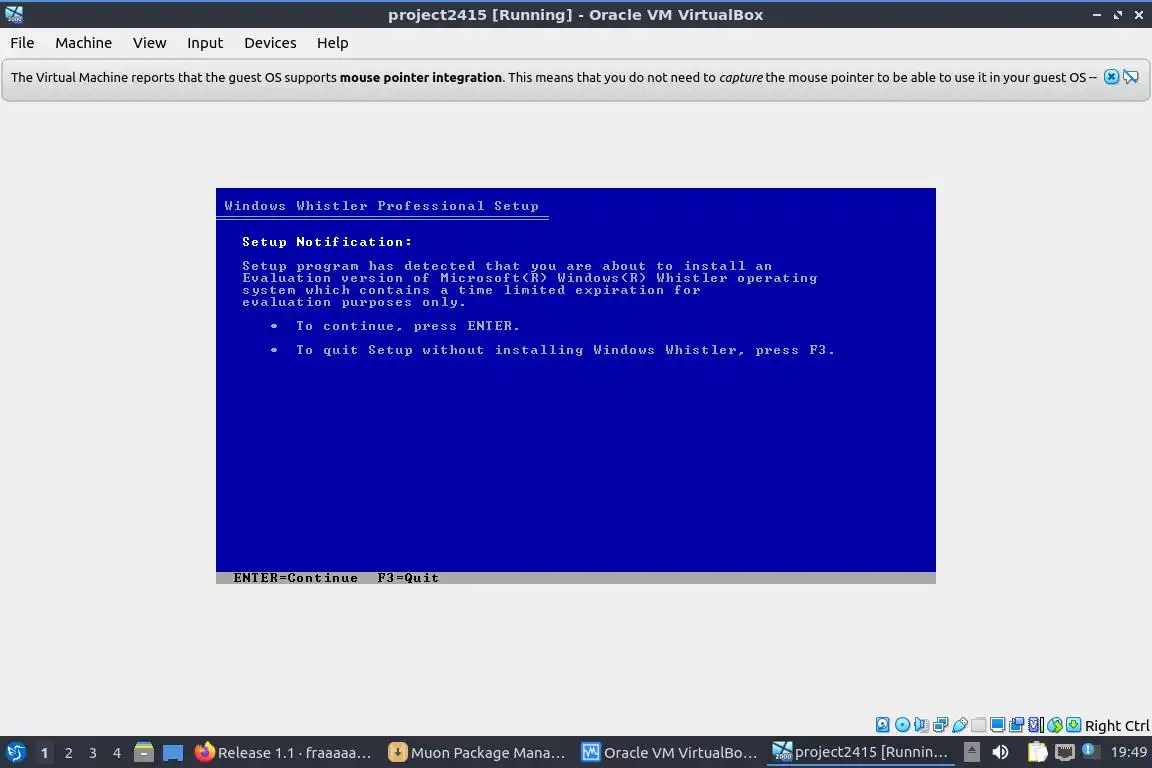
Task: Click the display status indicator
Action: point(998,725)
